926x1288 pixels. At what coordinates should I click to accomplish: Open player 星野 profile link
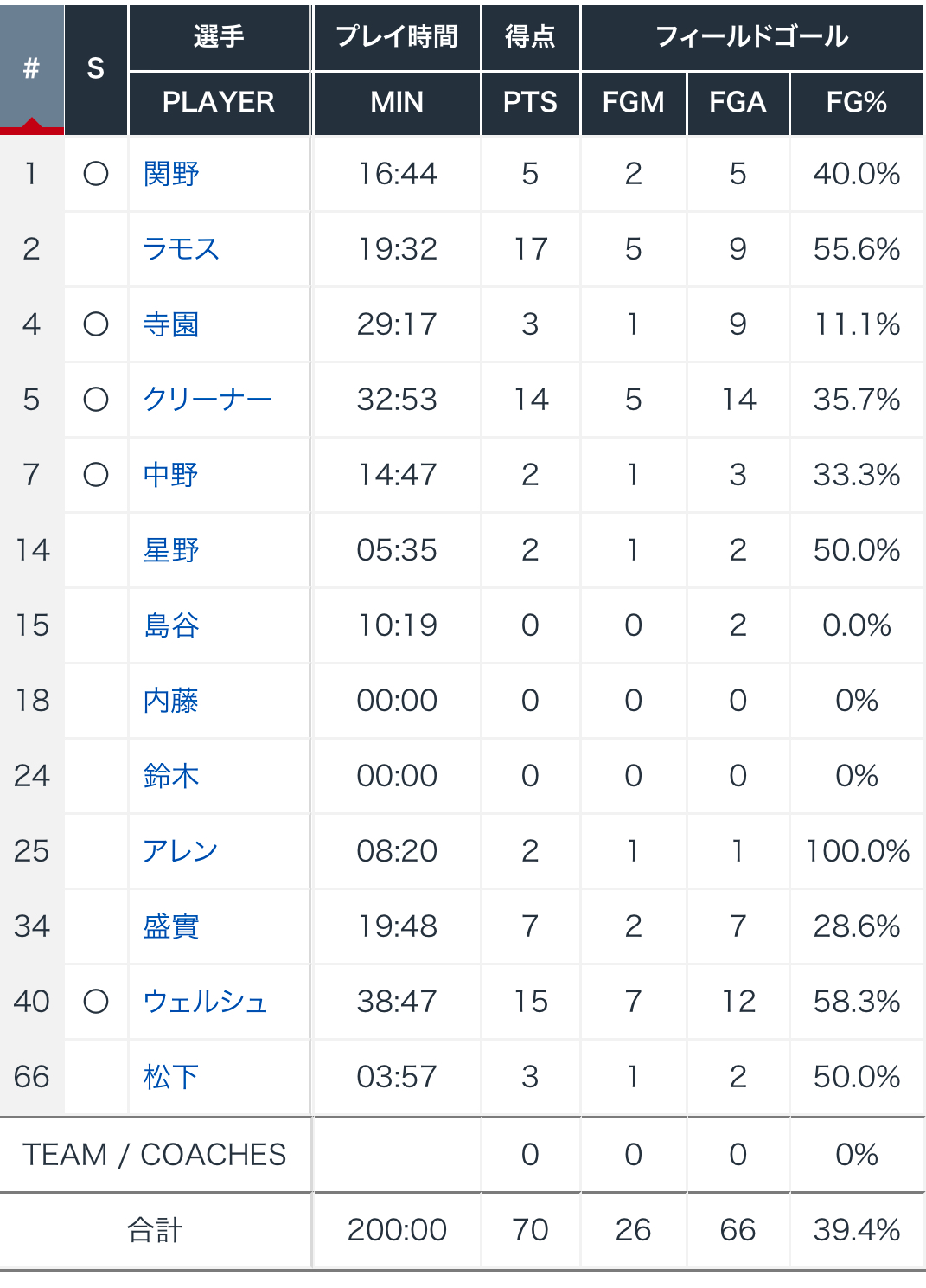(171, 550)
